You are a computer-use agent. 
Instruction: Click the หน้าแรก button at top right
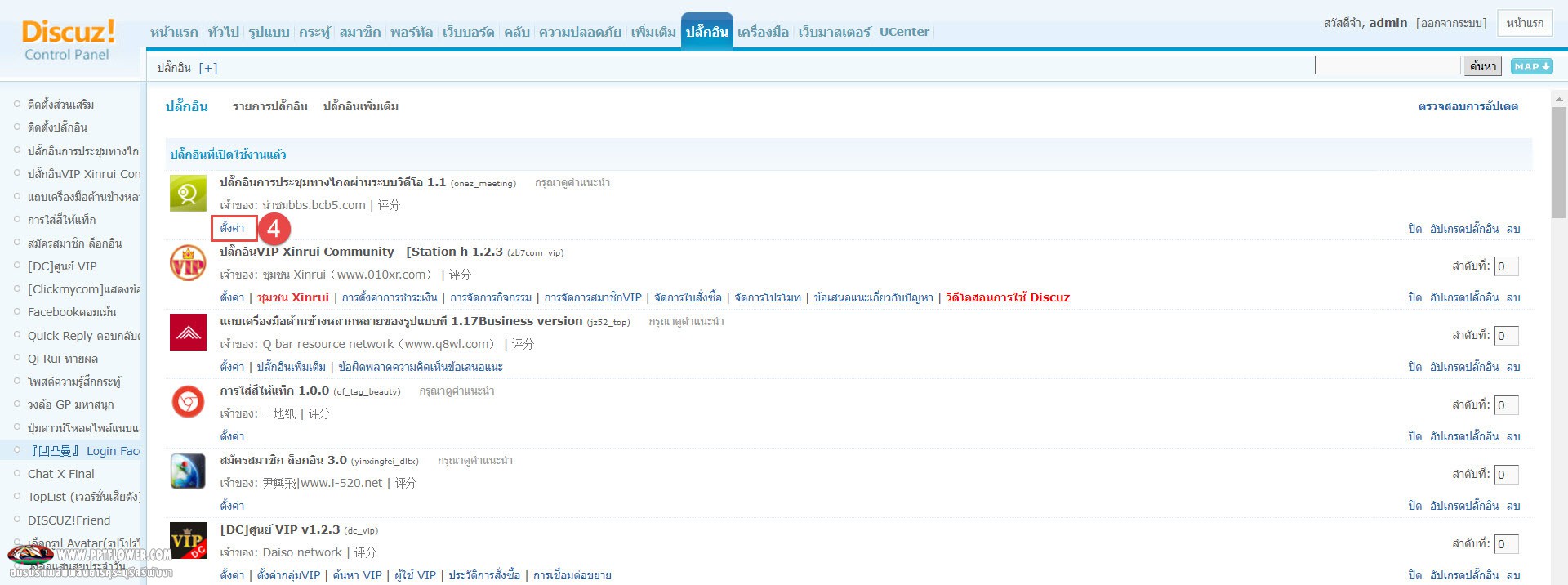[x=1526, y=23]
